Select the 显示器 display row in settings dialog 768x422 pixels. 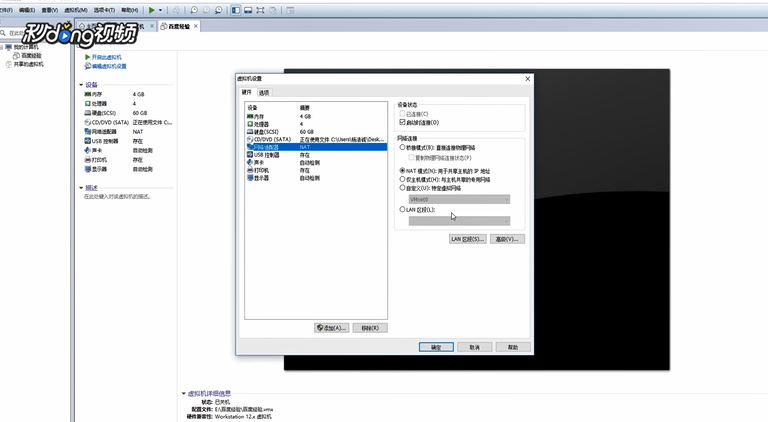316,178
